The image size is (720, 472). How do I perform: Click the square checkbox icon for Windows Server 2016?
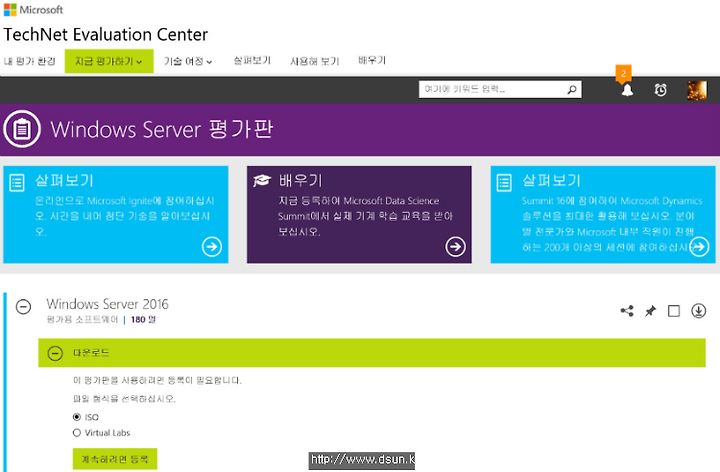(x=674, y=311)
